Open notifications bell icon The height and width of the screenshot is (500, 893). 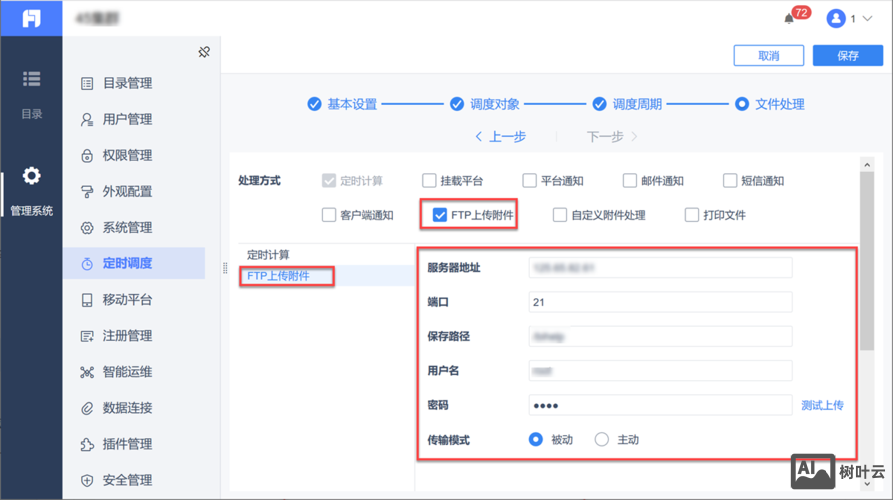coord(789,19)
